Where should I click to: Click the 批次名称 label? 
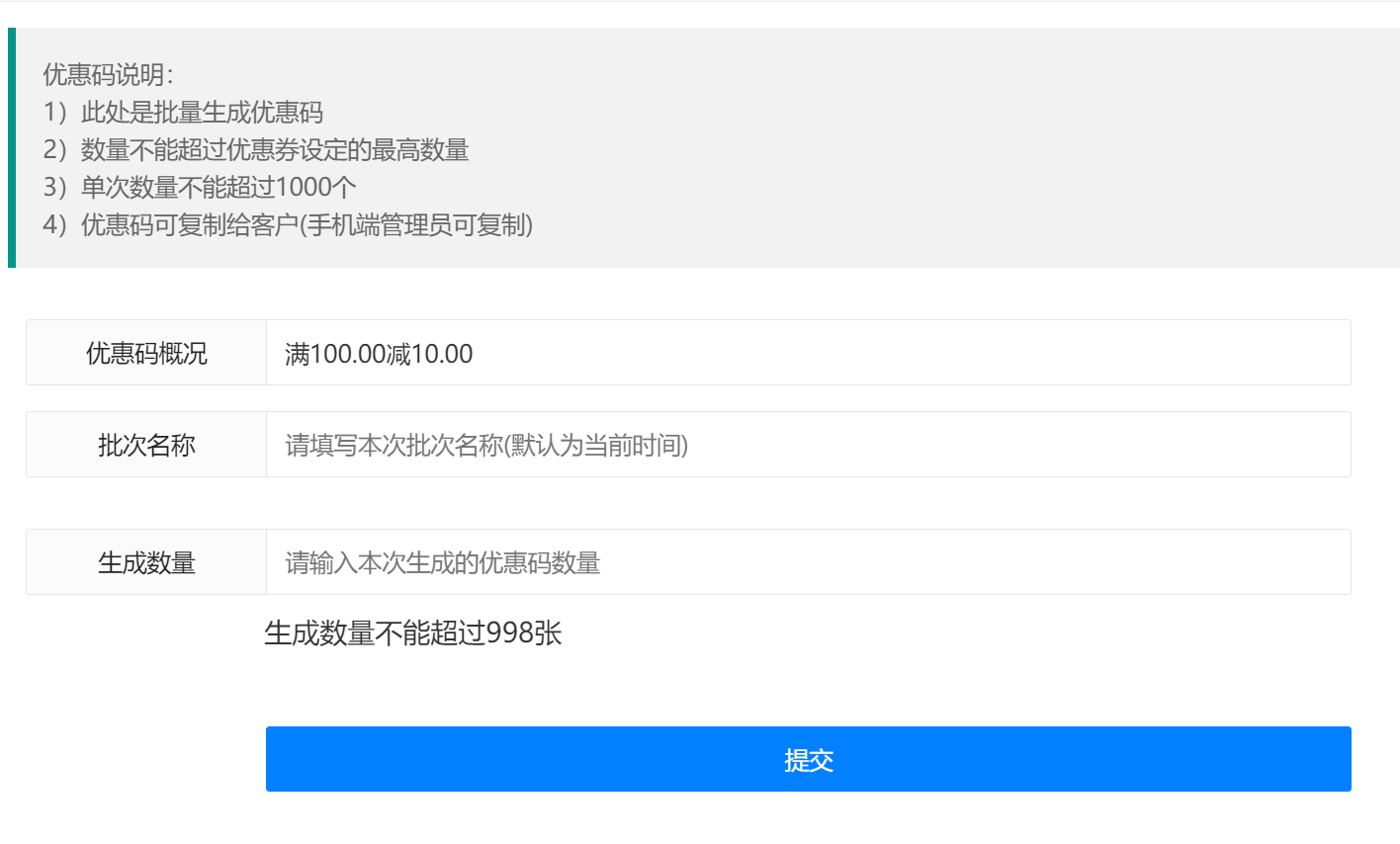click(x=146, y=445)
